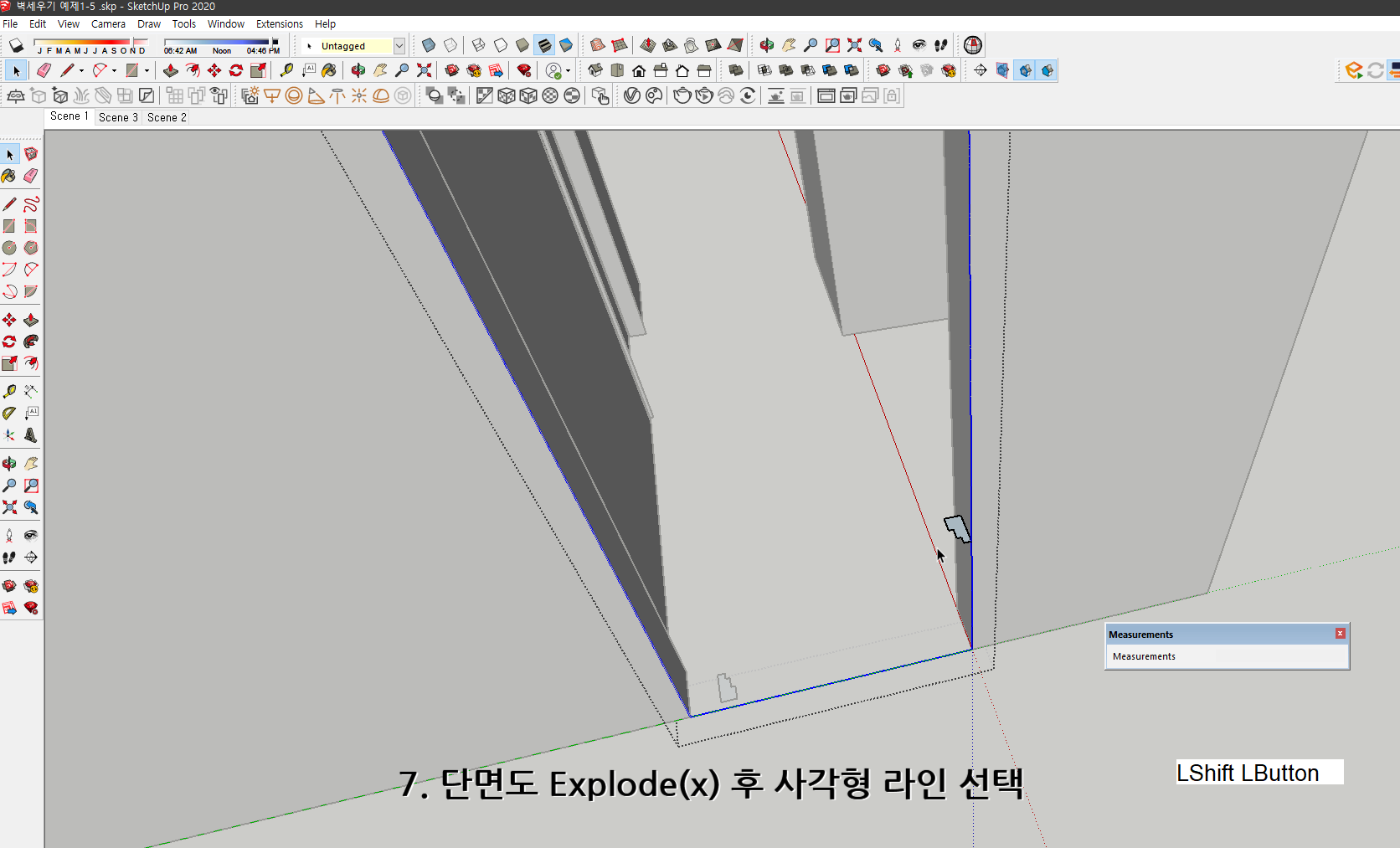
Task: Activate the Push/Pull tool
Action: coord(171,70)
